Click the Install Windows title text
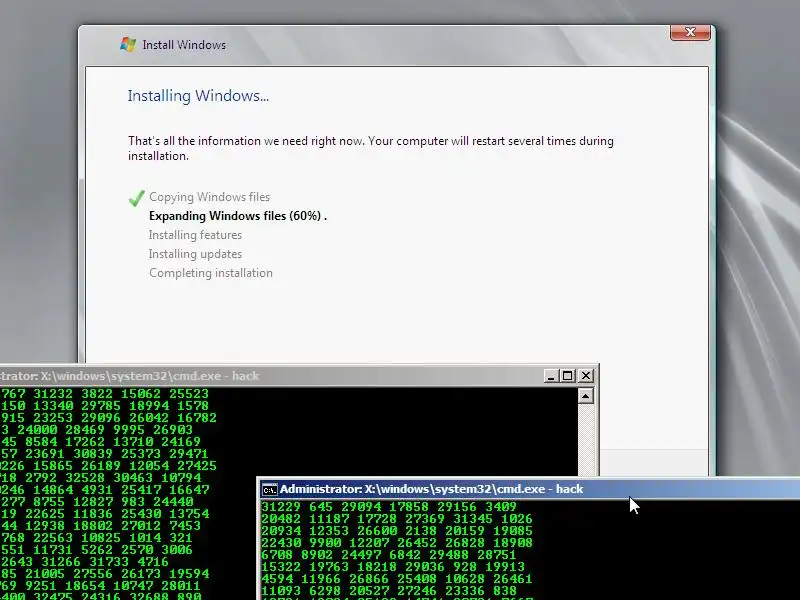 tap(184, 45)
